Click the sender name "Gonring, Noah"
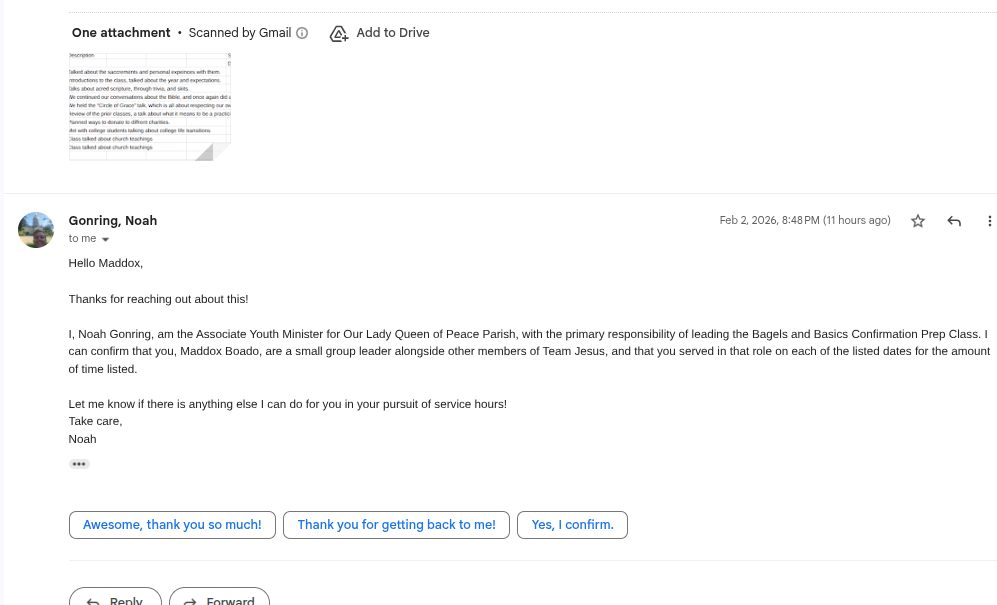 [x=113, y=221]
